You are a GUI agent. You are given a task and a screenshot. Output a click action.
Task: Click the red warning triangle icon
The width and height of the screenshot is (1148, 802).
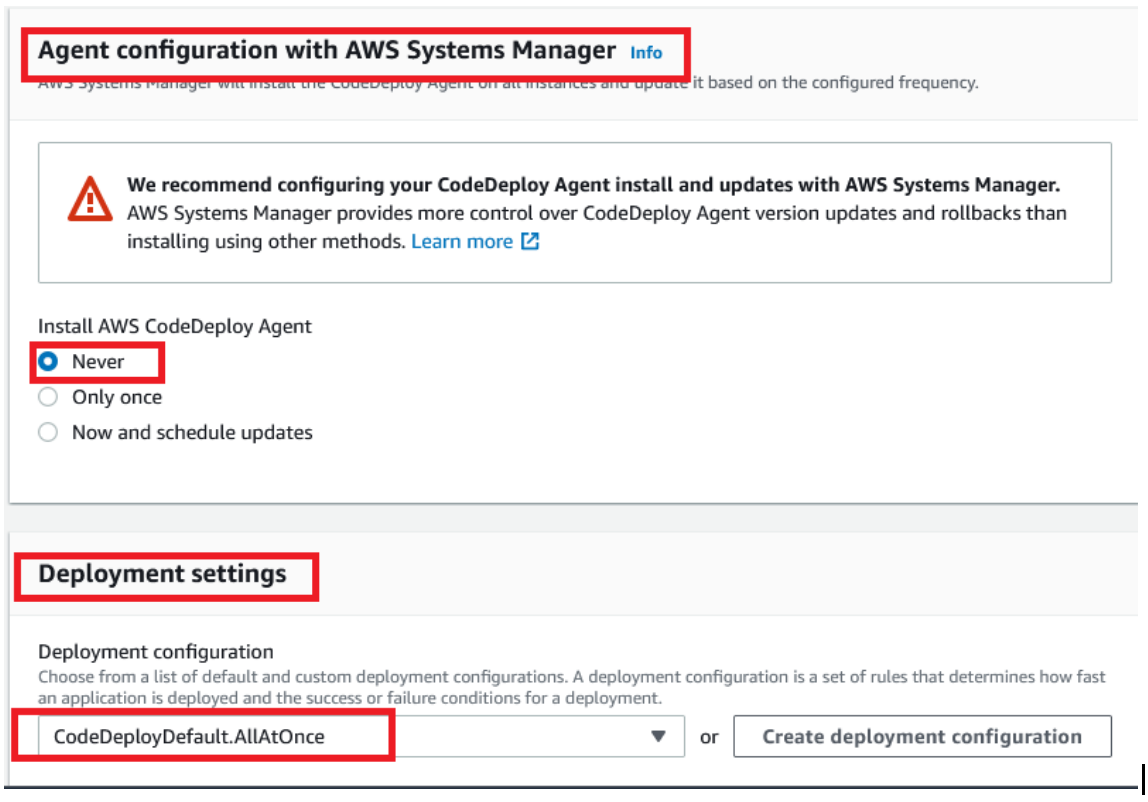click(90, 199)
